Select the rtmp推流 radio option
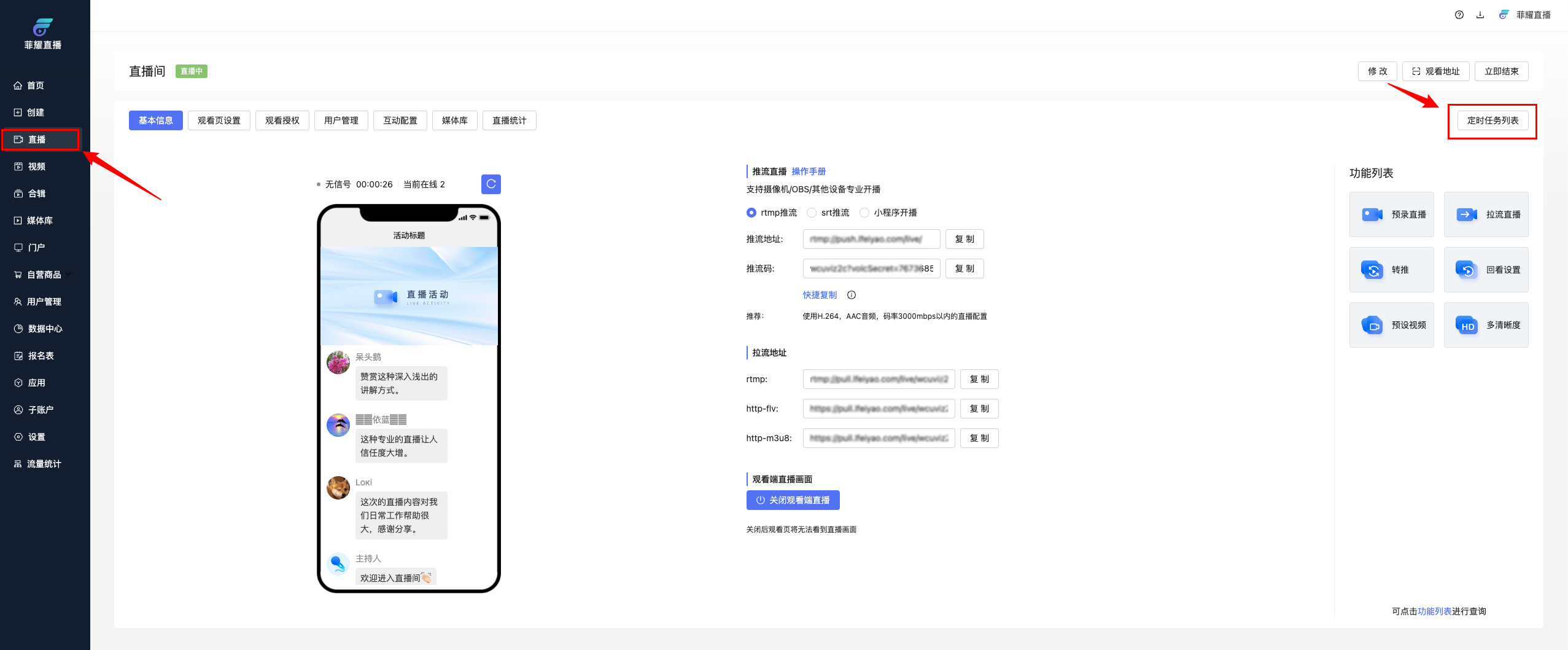This screenshot has width=1568, height=650. (x=751, y=213)
